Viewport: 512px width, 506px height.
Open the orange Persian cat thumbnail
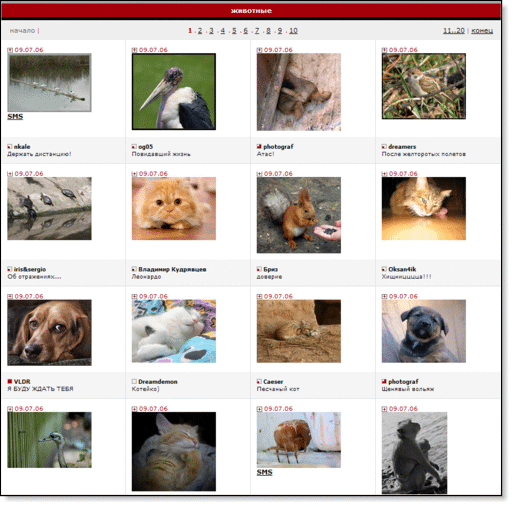pos(174,208)
